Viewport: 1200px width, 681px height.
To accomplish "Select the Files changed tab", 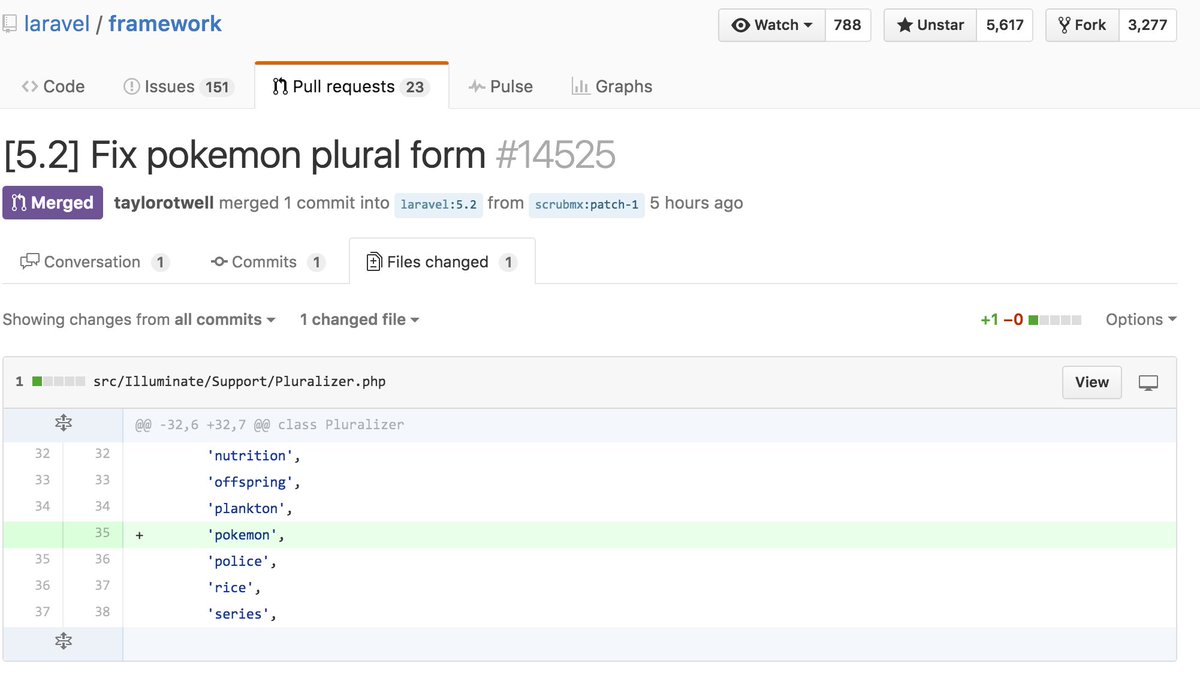I will [x=442, y=262].
